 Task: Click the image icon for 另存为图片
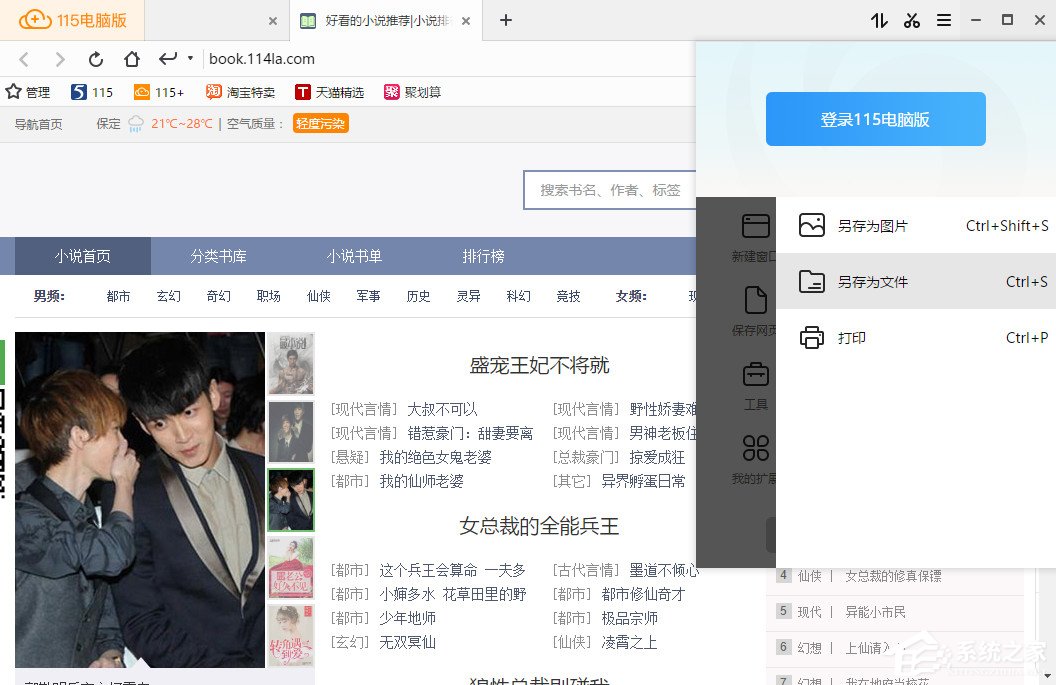(810, 225)
